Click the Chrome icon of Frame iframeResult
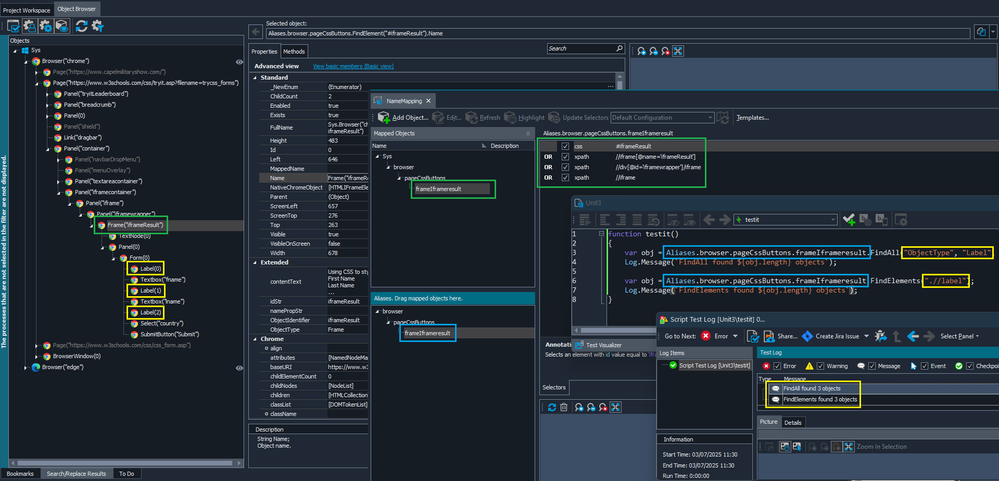Image resolution: width=999 pixels, height=481 pixels. point(101,226)
